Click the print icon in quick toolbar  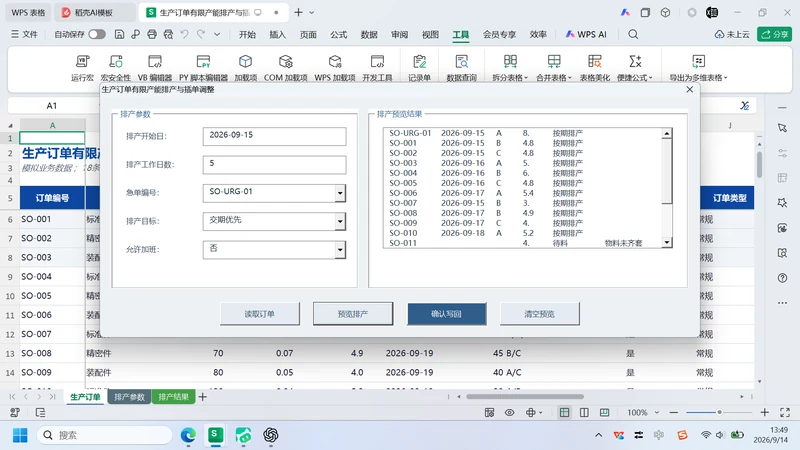click(x=152, y=34)
